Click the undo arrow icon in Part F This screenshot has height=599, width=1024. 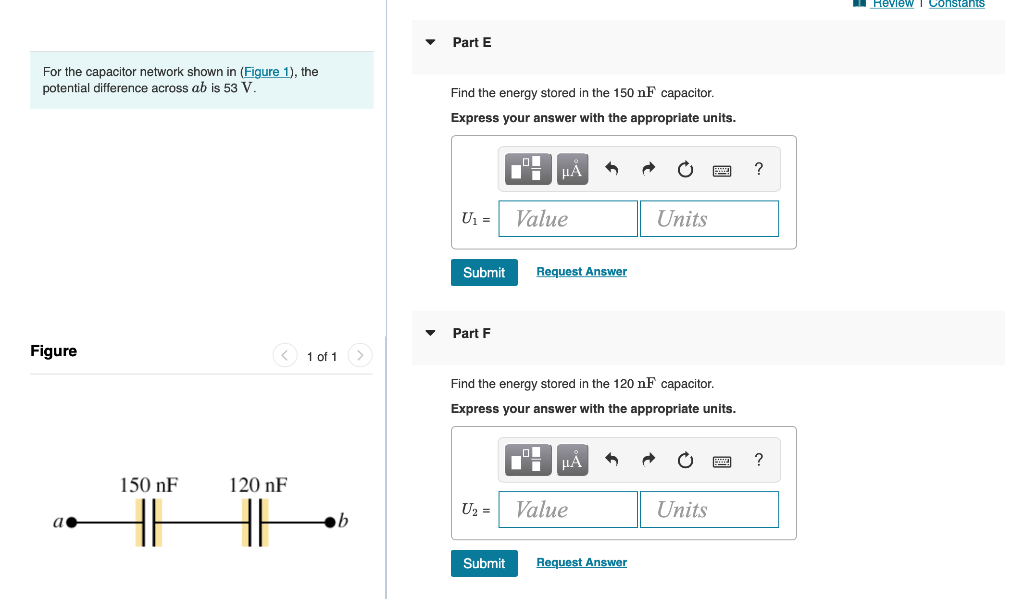click(611, 460)
